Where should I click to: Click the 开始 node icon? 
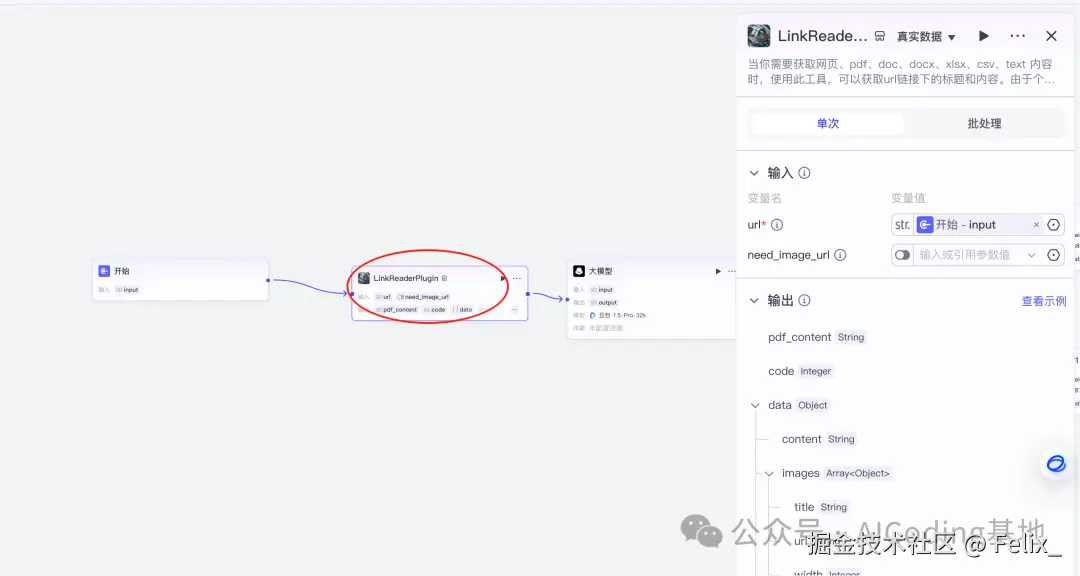[x=104, y=271]
